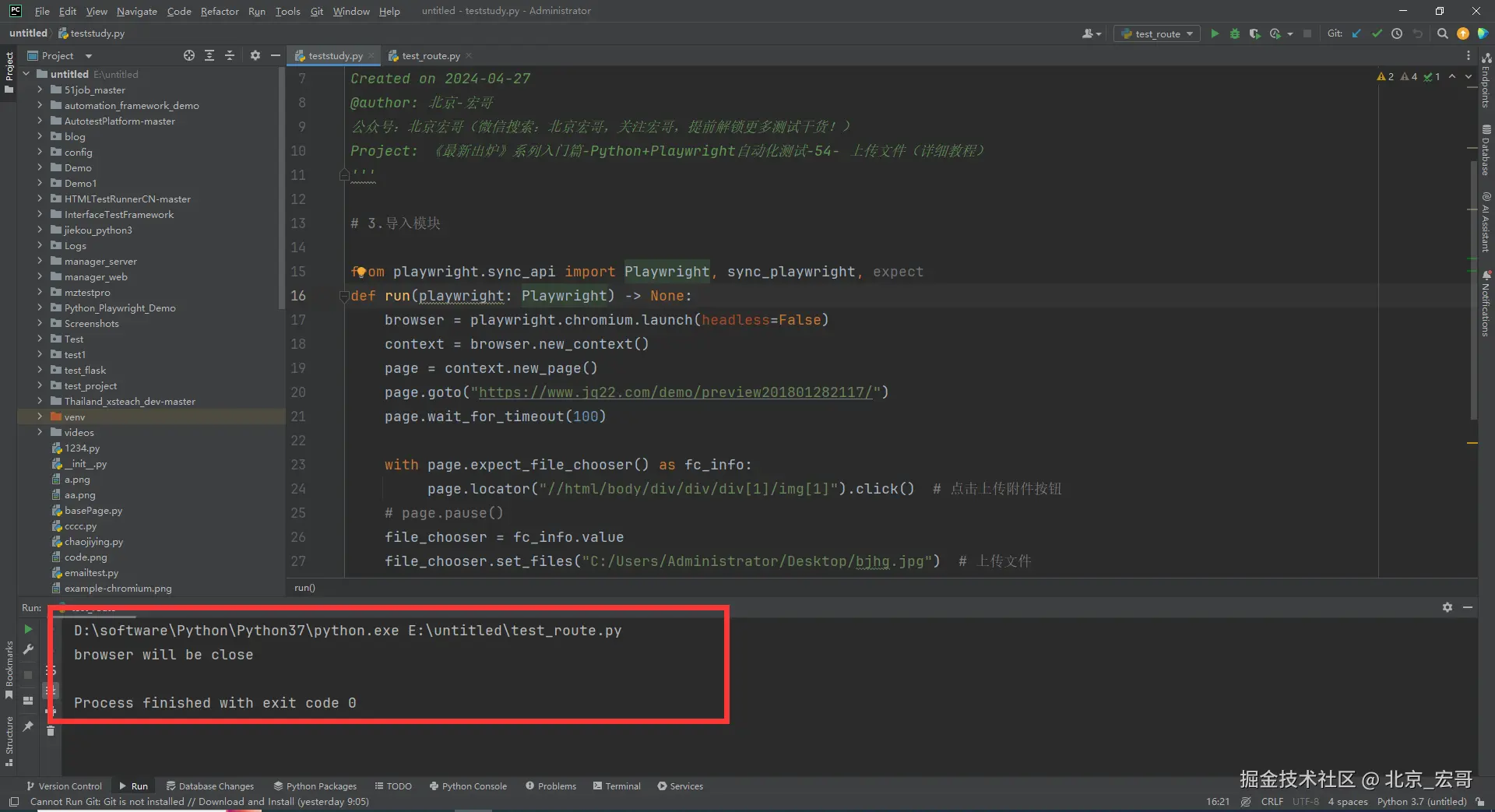Viewport: 1495px width, 812px height.
Task: Show Git history clock icon
Action: click(x=1397, y=33)
